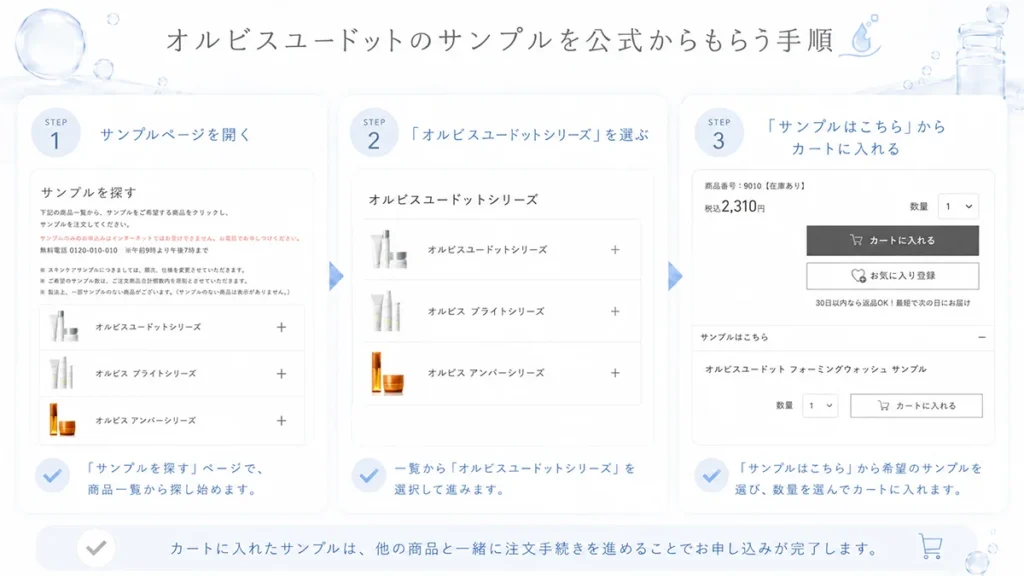
Task: Click the サンプルはこちら section label
Action: 734,337
